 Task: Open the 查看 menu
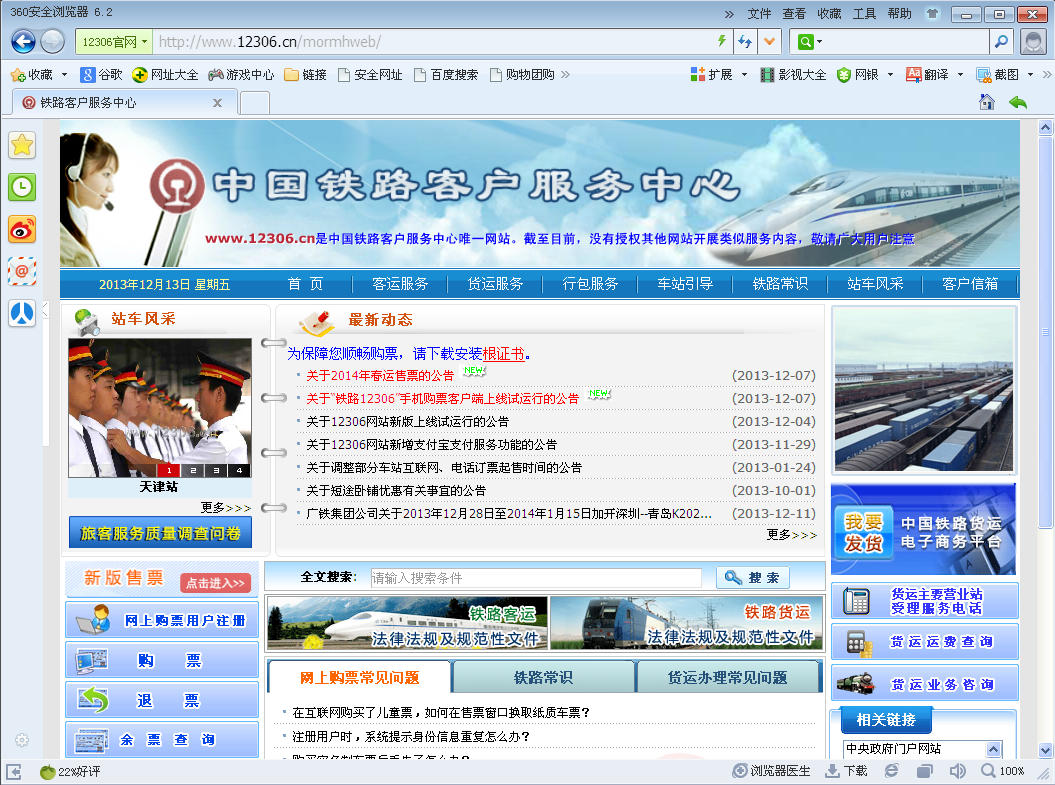click(794, 13)
